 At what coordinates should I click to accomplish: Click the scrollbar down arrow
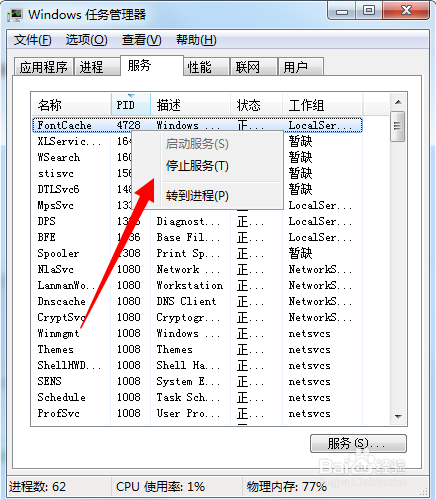398,416
